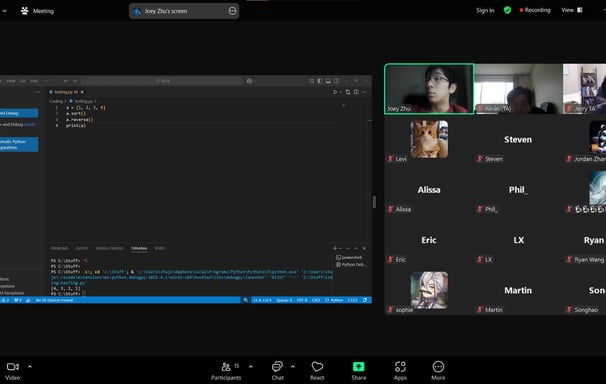Switch to the PORTS panel tab

[x=160, y=248]
